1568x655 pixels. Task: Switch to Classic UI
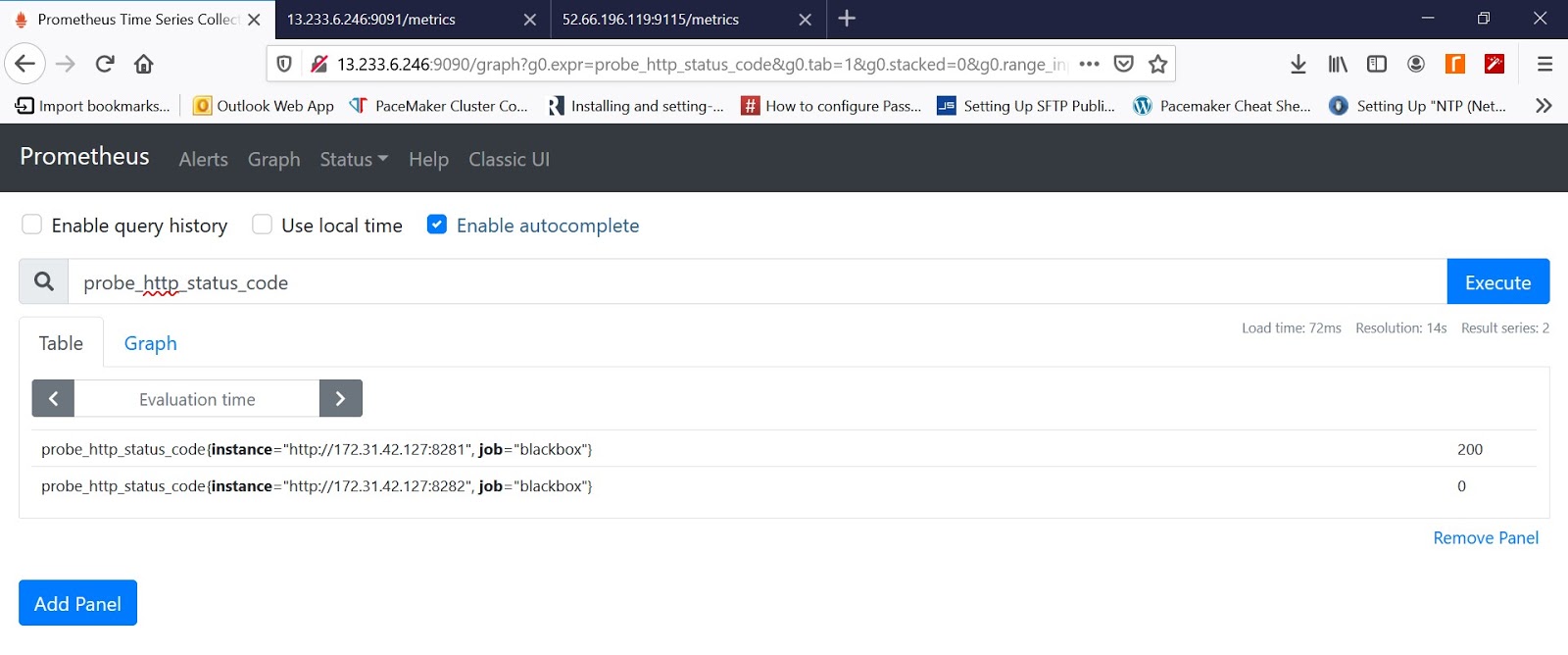509,159
